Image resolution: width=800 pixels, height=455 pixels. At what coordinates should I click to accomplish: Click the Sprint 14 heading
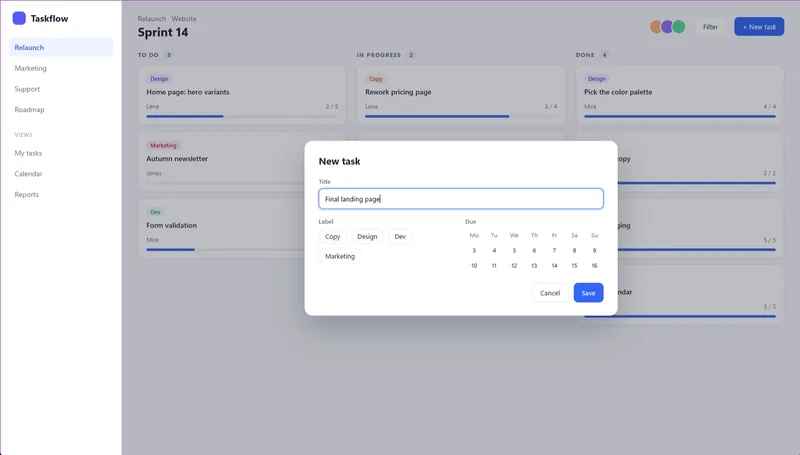(163, 32)
